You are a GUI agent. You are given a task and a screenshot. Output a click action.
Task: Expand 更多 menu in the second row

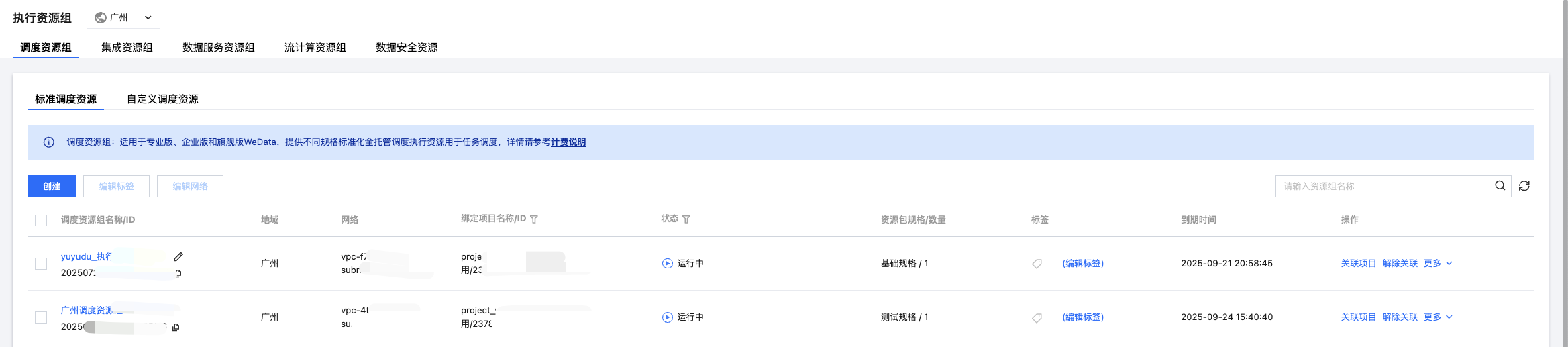(x=1438, y=317)
